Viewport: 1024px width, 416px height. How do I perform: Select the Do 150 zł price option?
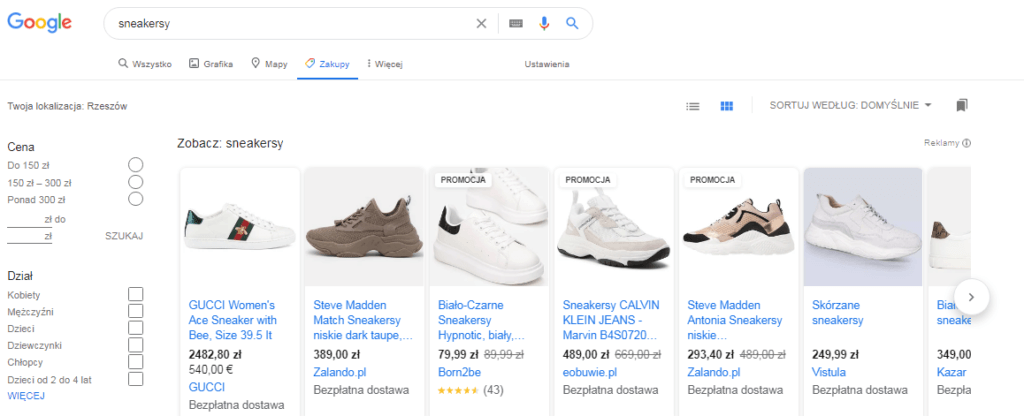(x=135, y=164)
